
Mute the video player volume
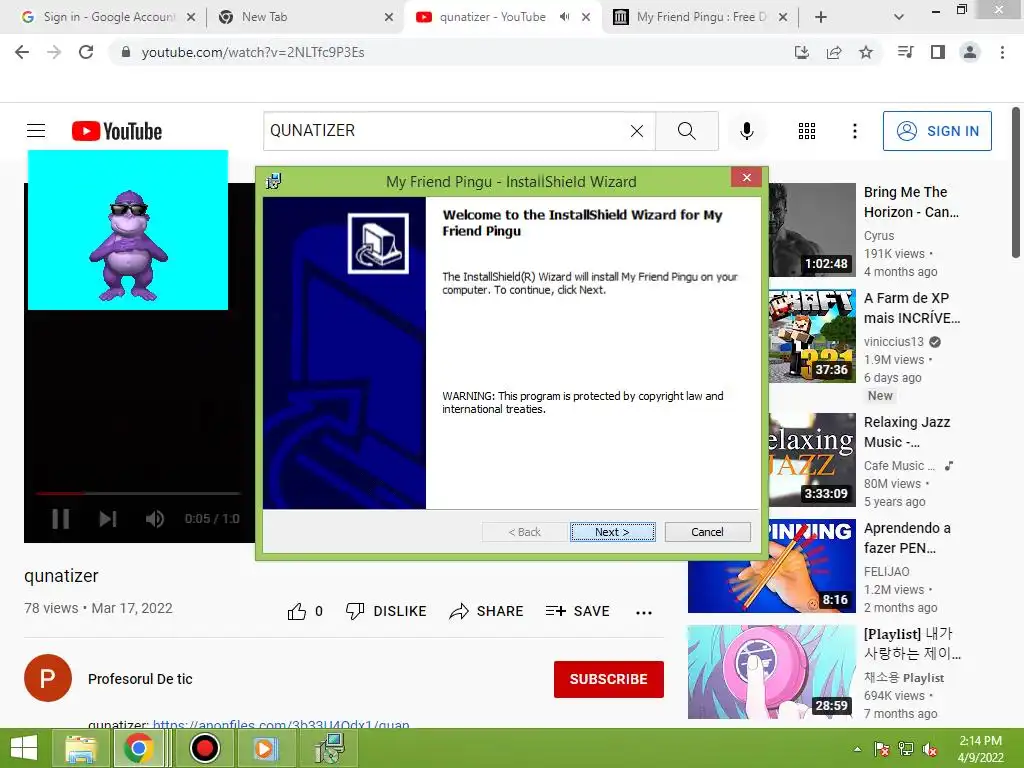click(x=155, y=519)
